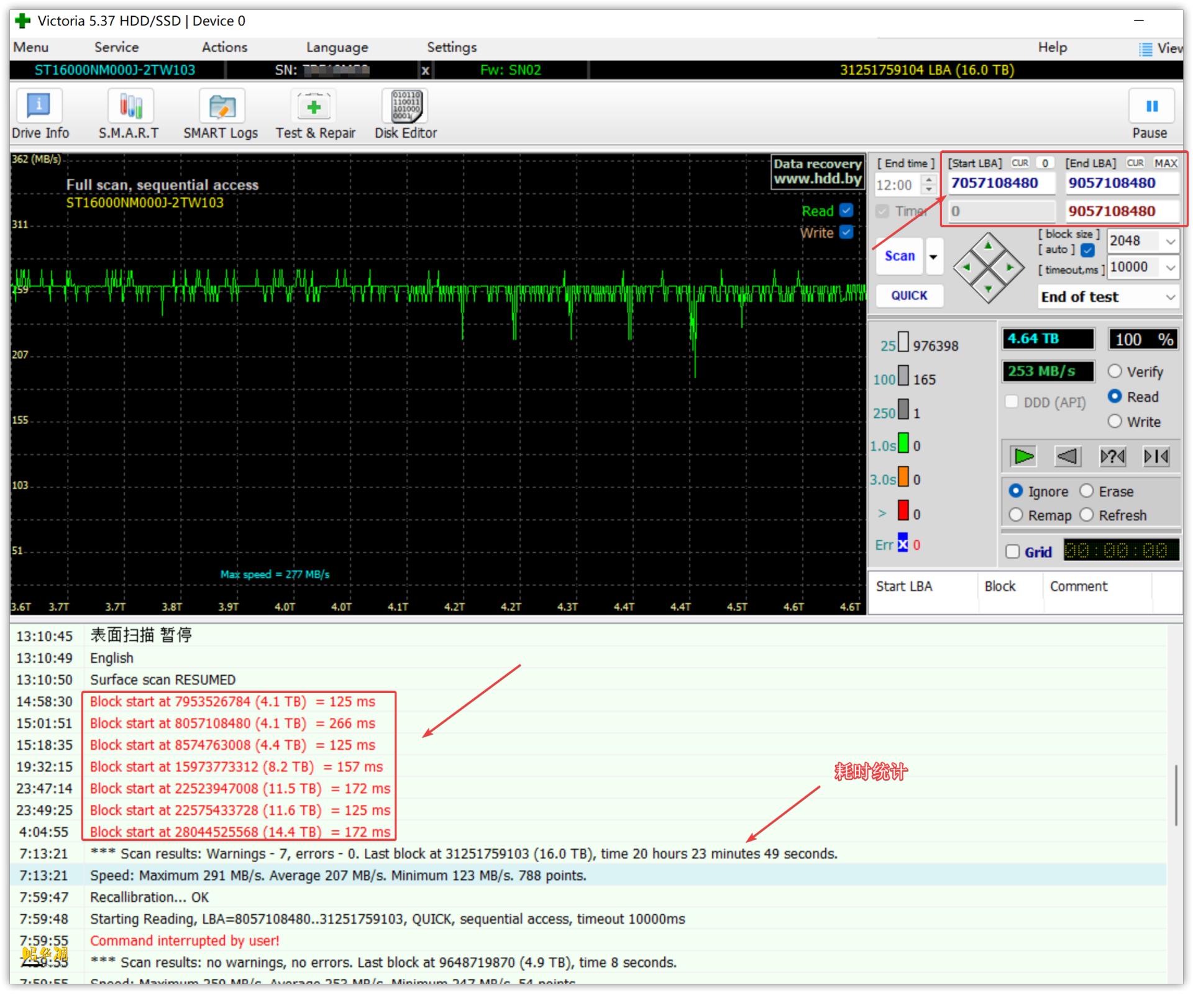Toggle the Grid checkbox
The height and width of the screenshot is (1008, 1193).
tap(1013, 552)
